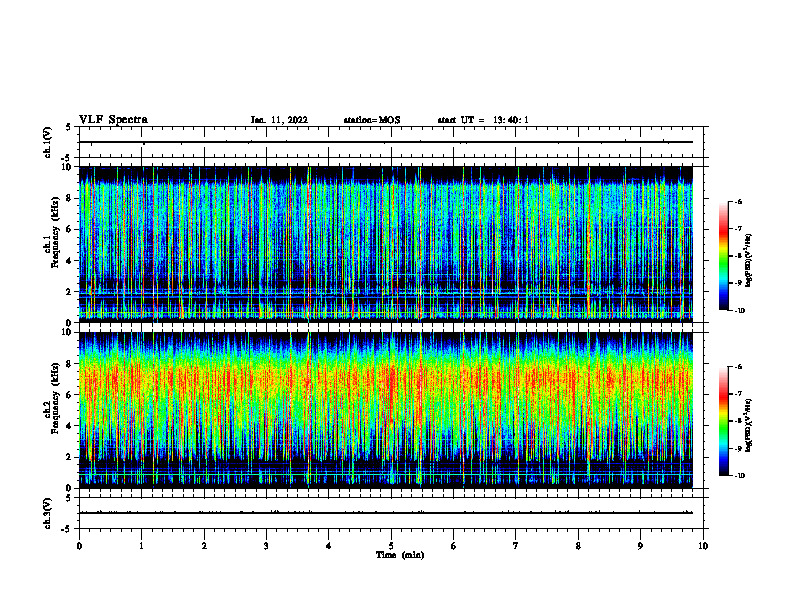Click the ch.1 color bar "log(PSD)" label
Image resolution: width=792 pixels, height=612 pixels.
click(749, 260)
